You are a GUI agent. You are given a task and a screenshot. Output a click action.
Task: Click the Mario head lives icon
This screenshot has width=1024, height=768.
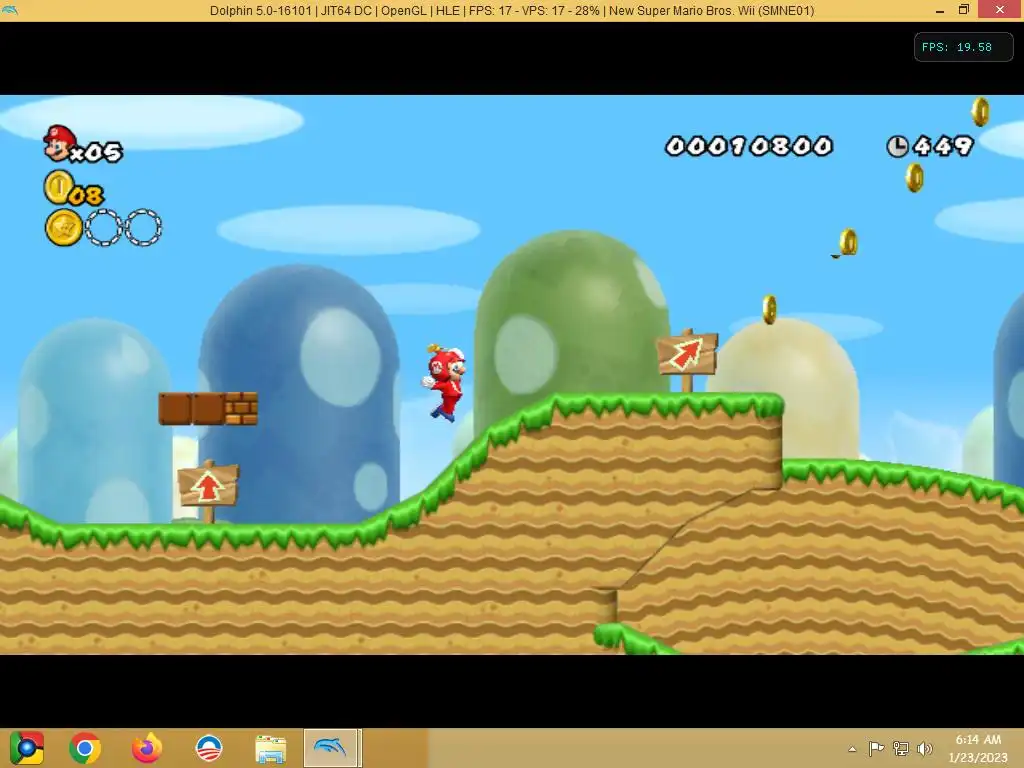tap(58, 143)
